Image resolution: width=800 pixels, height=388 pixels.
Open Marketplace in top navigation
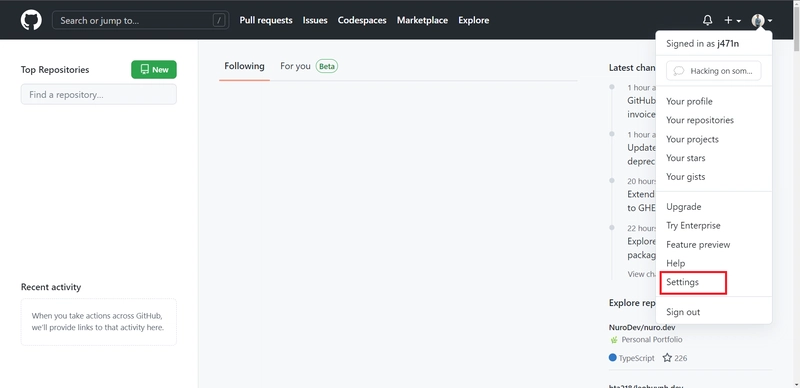(x=422, y=20)
